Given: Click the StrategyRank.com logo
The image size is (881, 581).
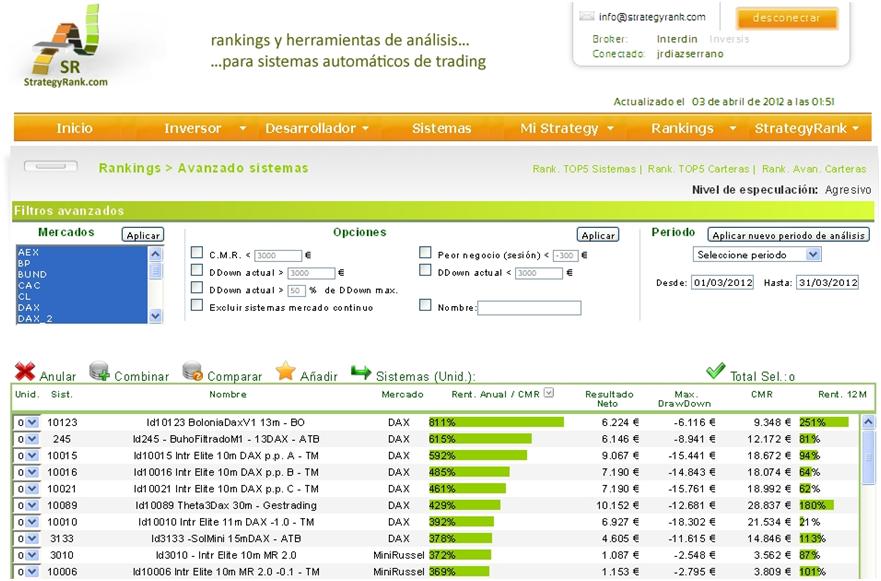Looking at the screenshot, I should (x=66, y=47).
